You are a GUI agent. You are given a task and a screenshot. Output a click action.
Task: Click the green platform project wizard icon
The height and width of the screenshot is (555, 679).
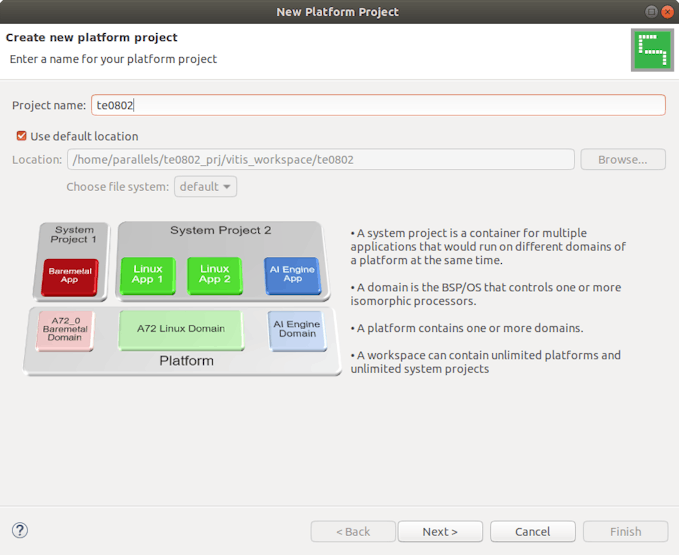[x=651, y=49]
